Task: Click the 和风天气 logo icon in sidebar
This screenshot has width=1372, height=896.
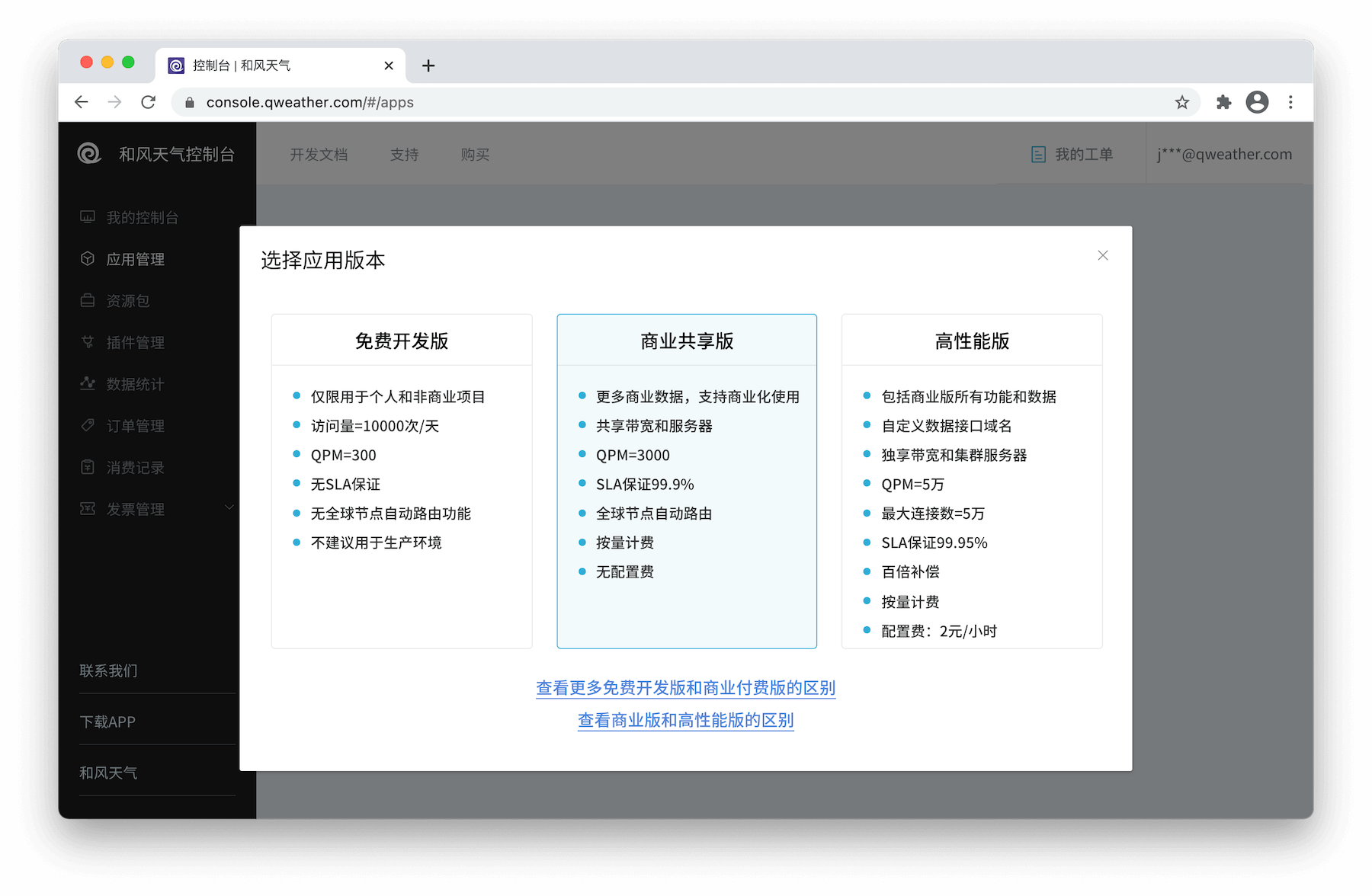Action: (89, 154)
